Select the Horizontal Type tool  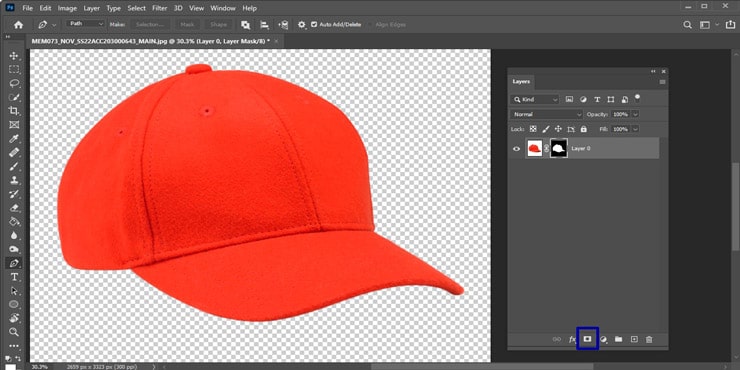14,277
